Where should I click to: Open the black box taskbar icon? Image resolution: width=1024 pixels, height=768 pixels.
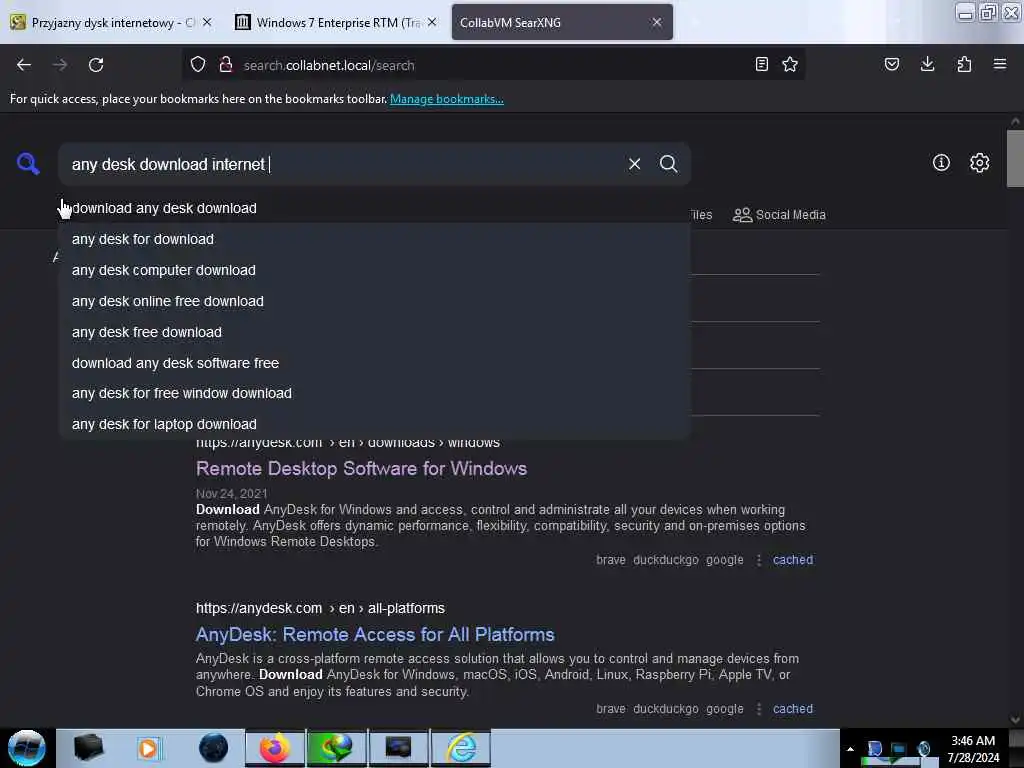[x=89, y=748]
